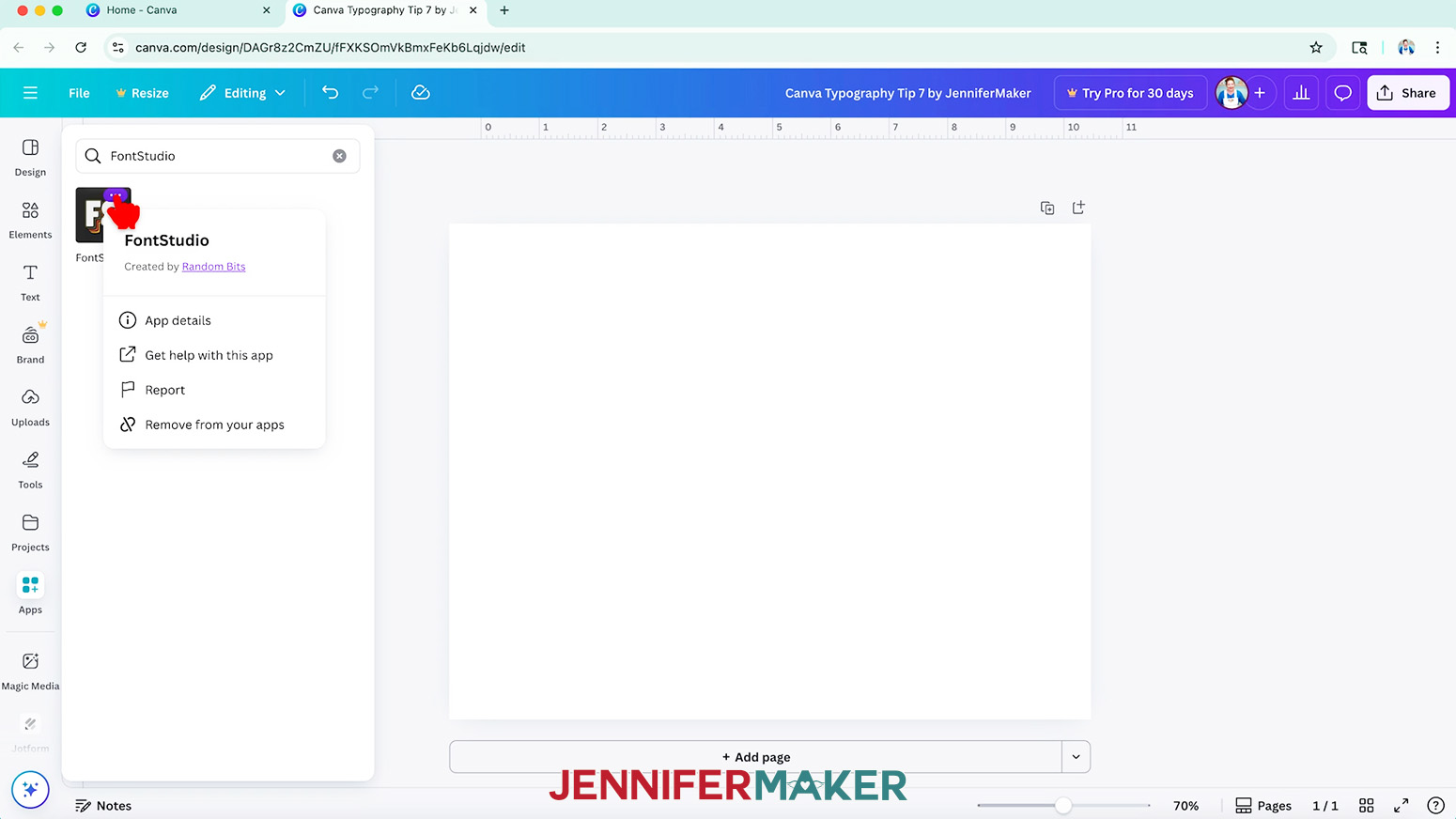Open the main hamburger menu
The width and height of the screenshot is (1456, 819).
(x=30, y=93)
